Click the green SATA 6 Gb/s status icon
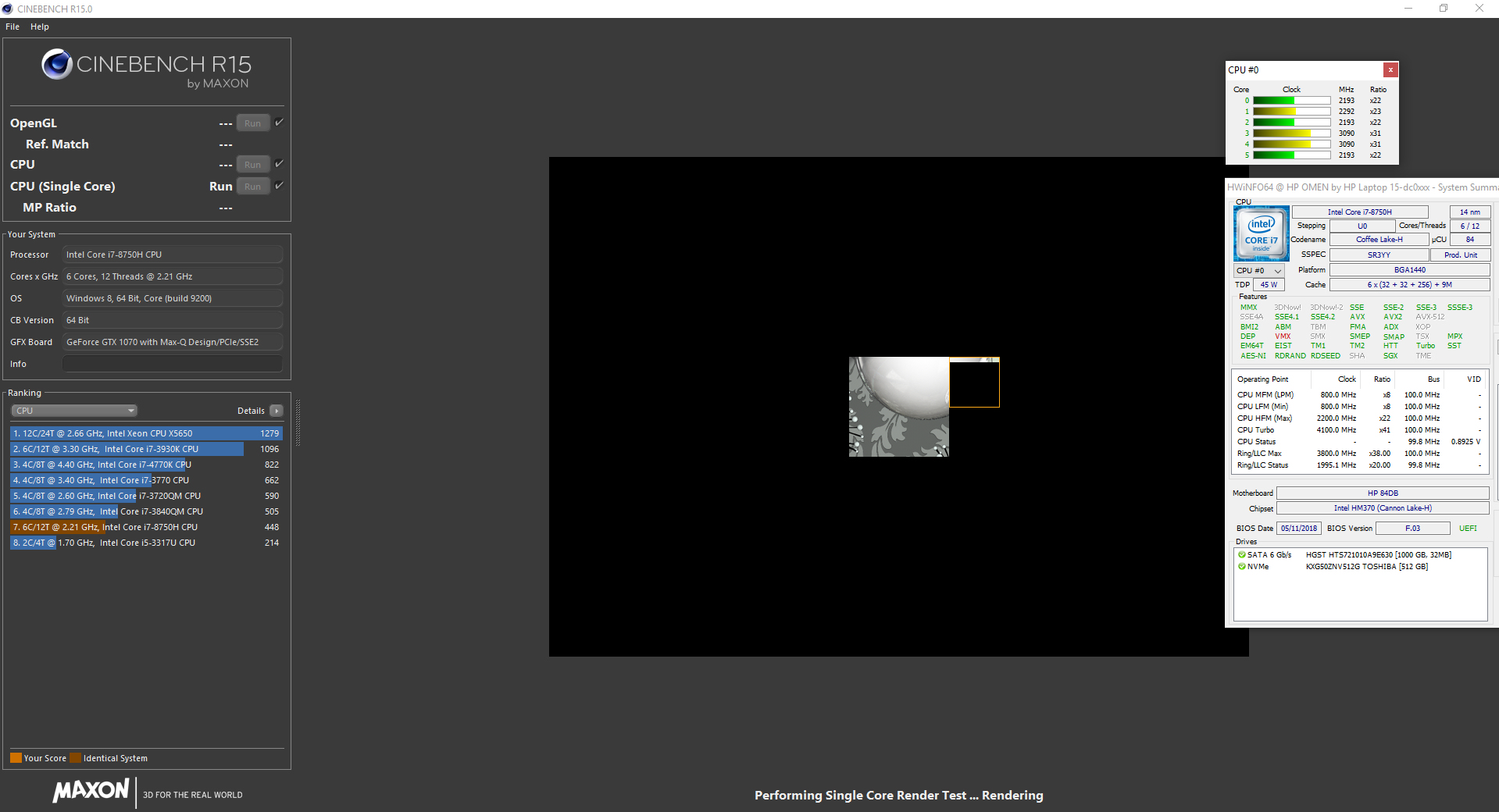The height and width of the screenshot is (812, 1499). (x=1242, y=555)
